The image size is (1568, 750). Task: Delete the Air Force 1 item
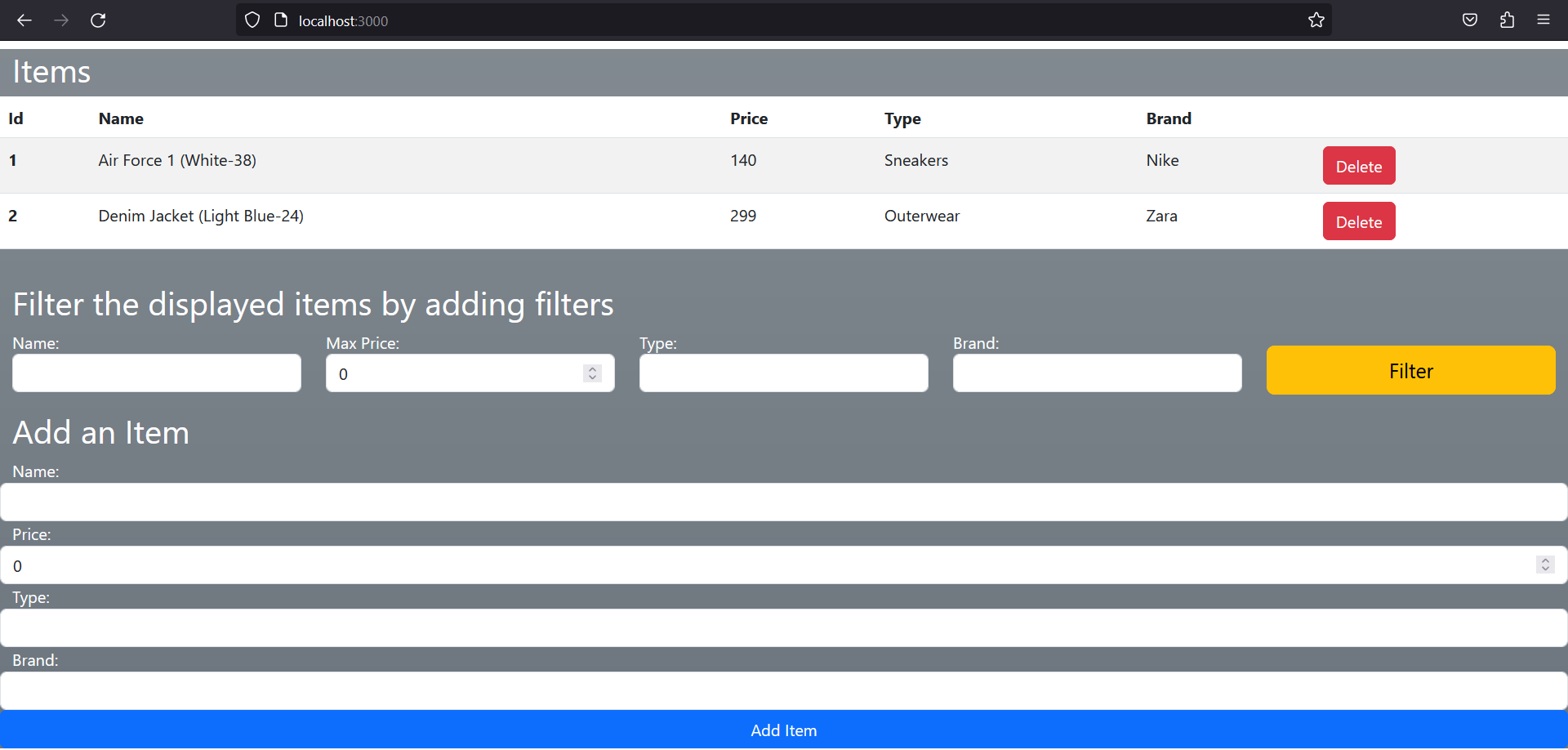pyautogui.click(x=1358, y=165)
